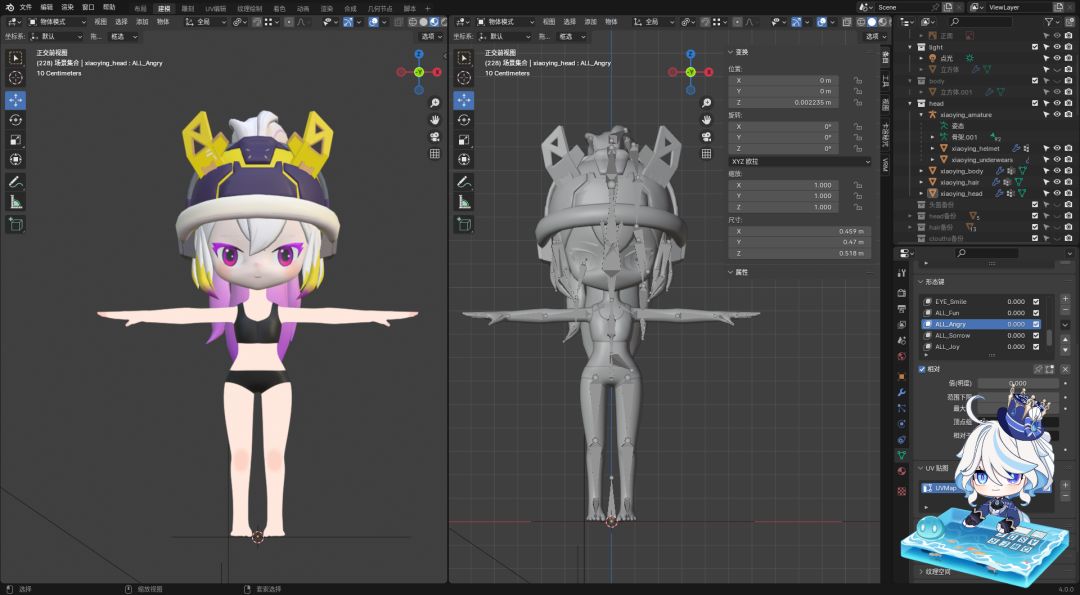
Task: Select ALL_Sorrow shape key in the list
Action: [953, 336]
